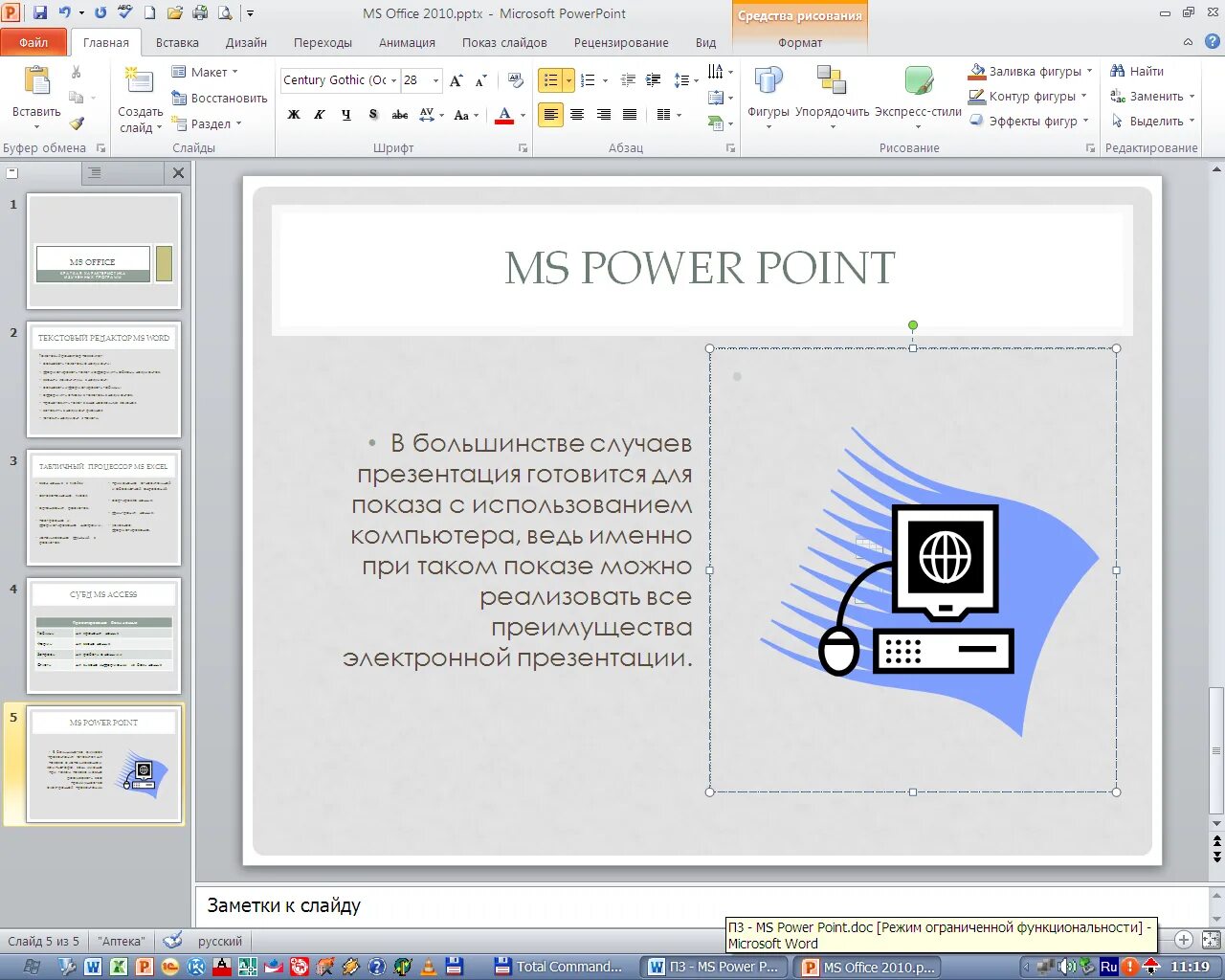Switch to Переходы tab
1225x980 pixels.
(323, 42)
